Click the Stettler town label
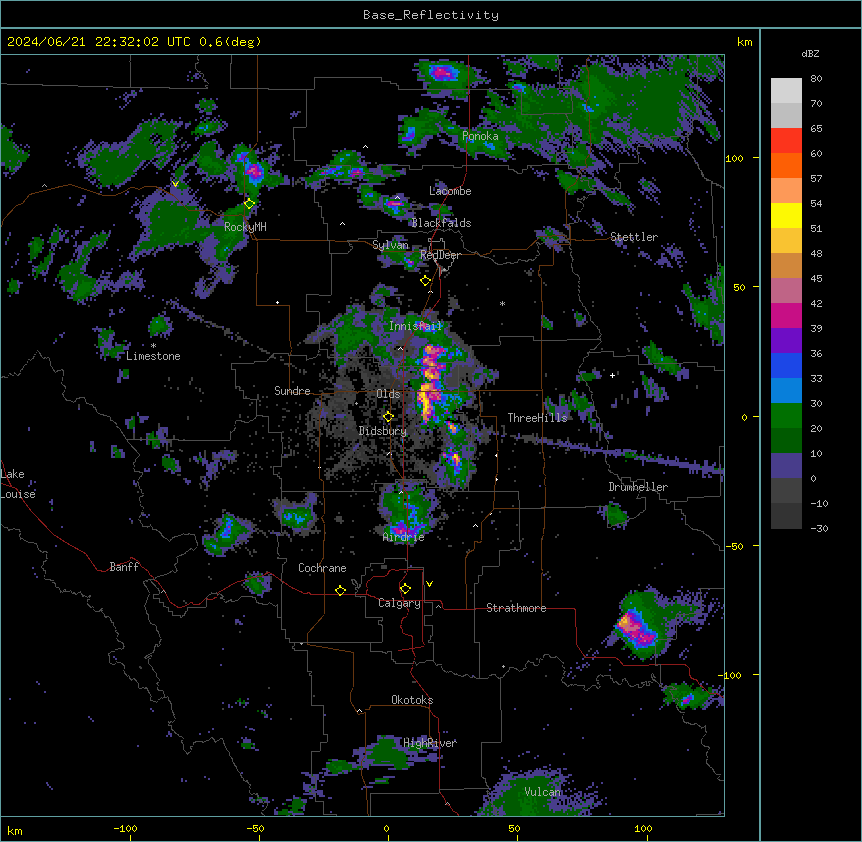This screenshot has width=862, height=842. coord(634,237)
